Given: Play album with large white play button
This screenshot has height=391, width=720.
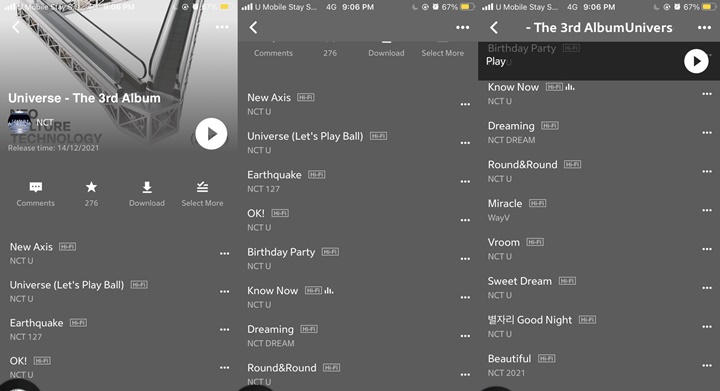Looking at the screenshot, I should [x=211, y=134].
